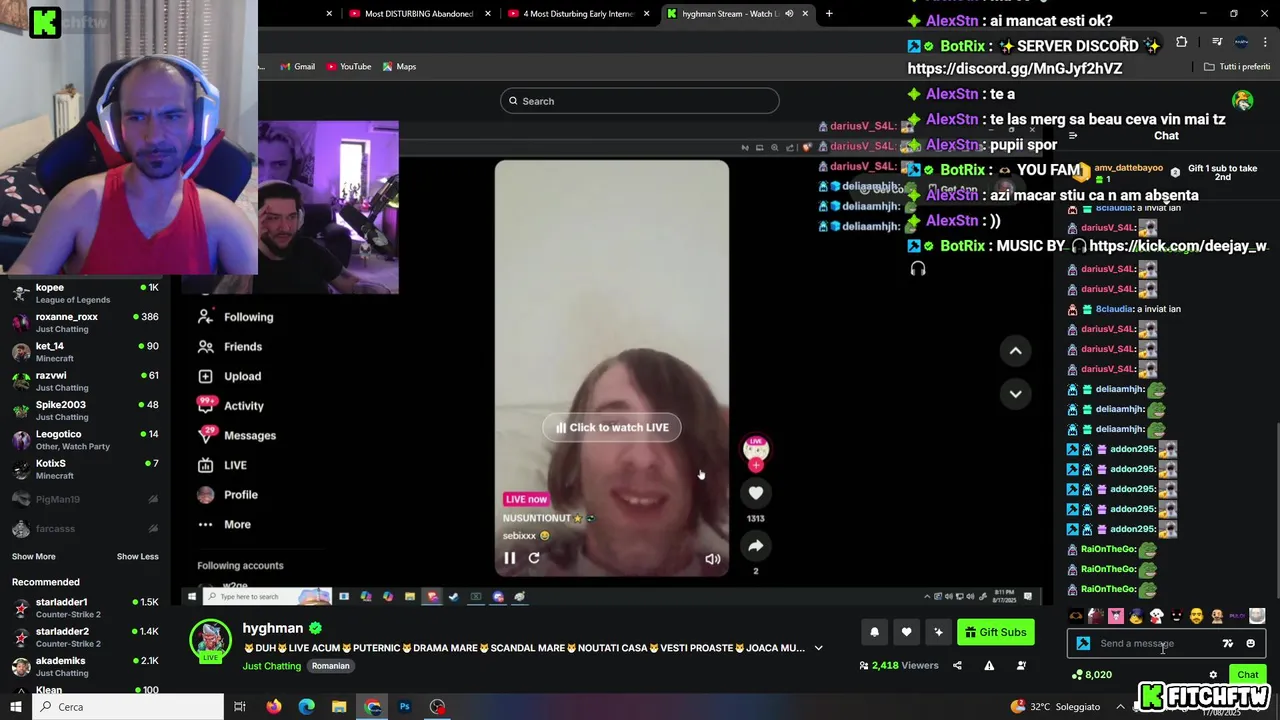Open the Just Chatting category link
1280x720 pixels.
pyautogui.click(x=271, y=666)
